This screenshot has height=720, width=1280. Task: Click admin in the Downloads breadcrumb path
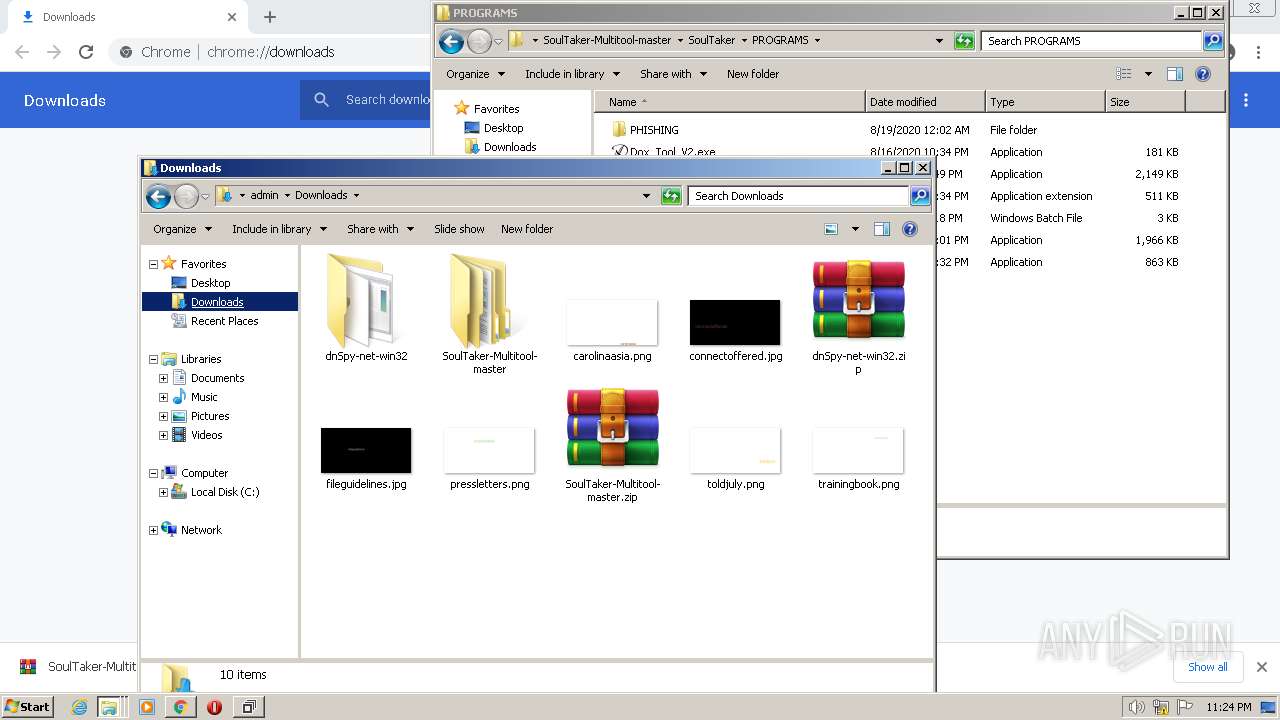click(x=264, y=195)
